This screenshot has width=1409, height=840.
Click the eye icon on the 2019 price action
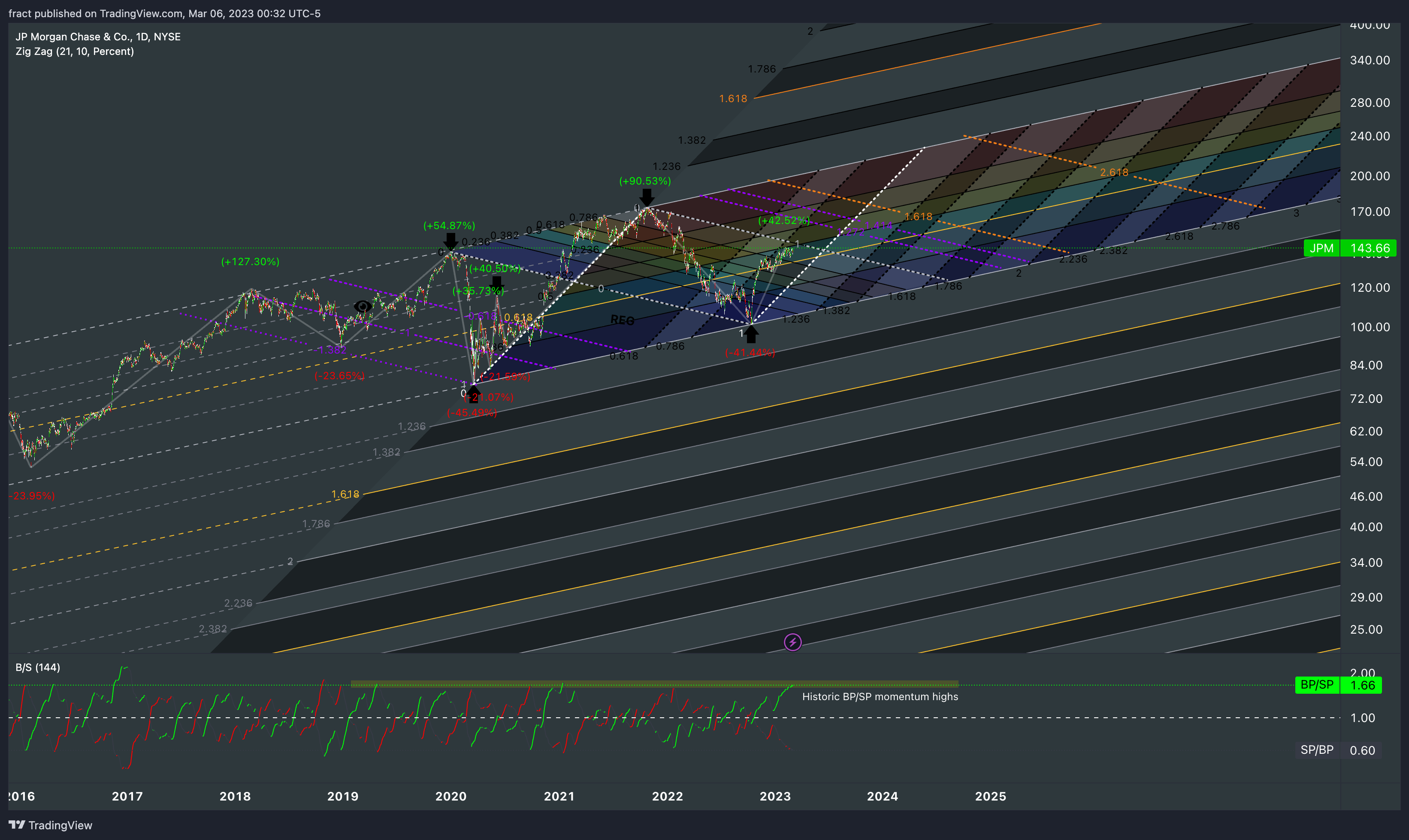coord(362,306)
